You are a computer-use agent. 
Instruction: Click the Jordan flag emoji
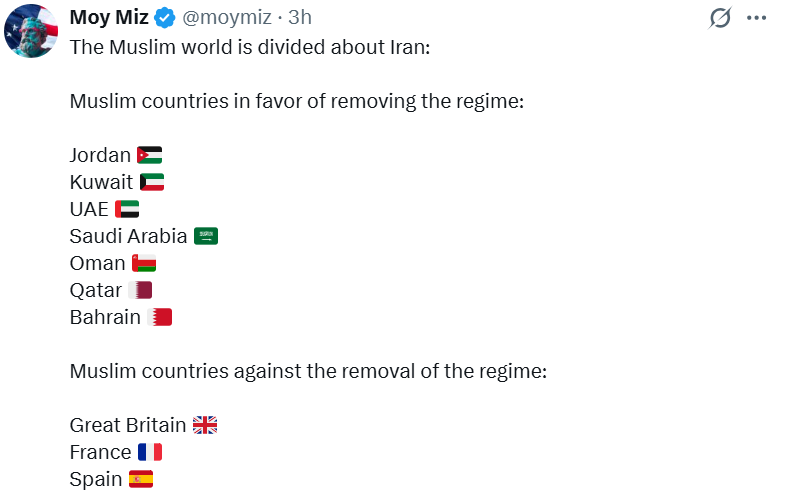pos(149,155)
